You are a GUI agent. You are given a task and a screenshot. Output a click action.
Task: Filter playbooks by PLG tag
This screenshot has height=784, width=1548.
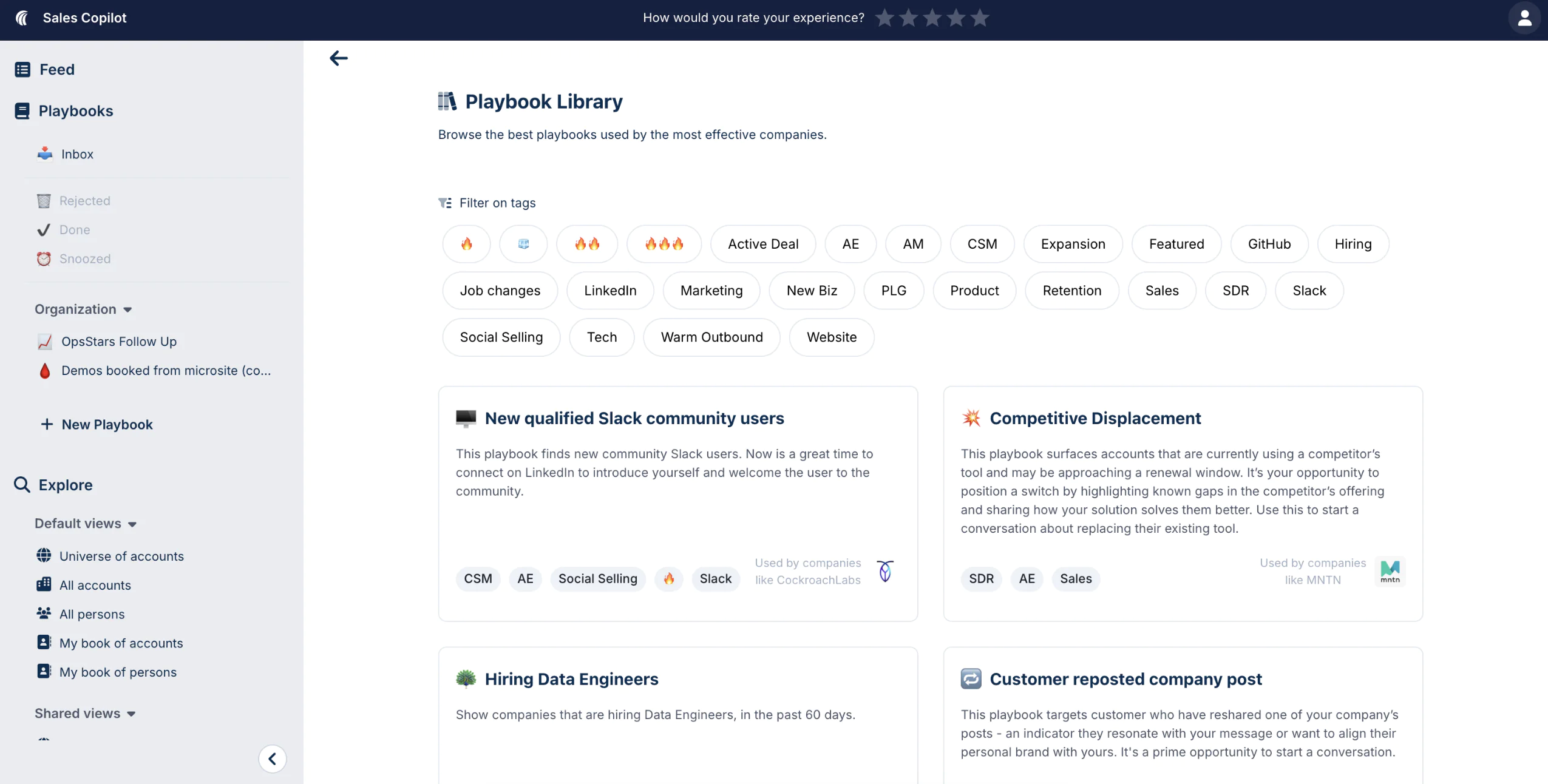pyautogui.click(x=894, y=291)
